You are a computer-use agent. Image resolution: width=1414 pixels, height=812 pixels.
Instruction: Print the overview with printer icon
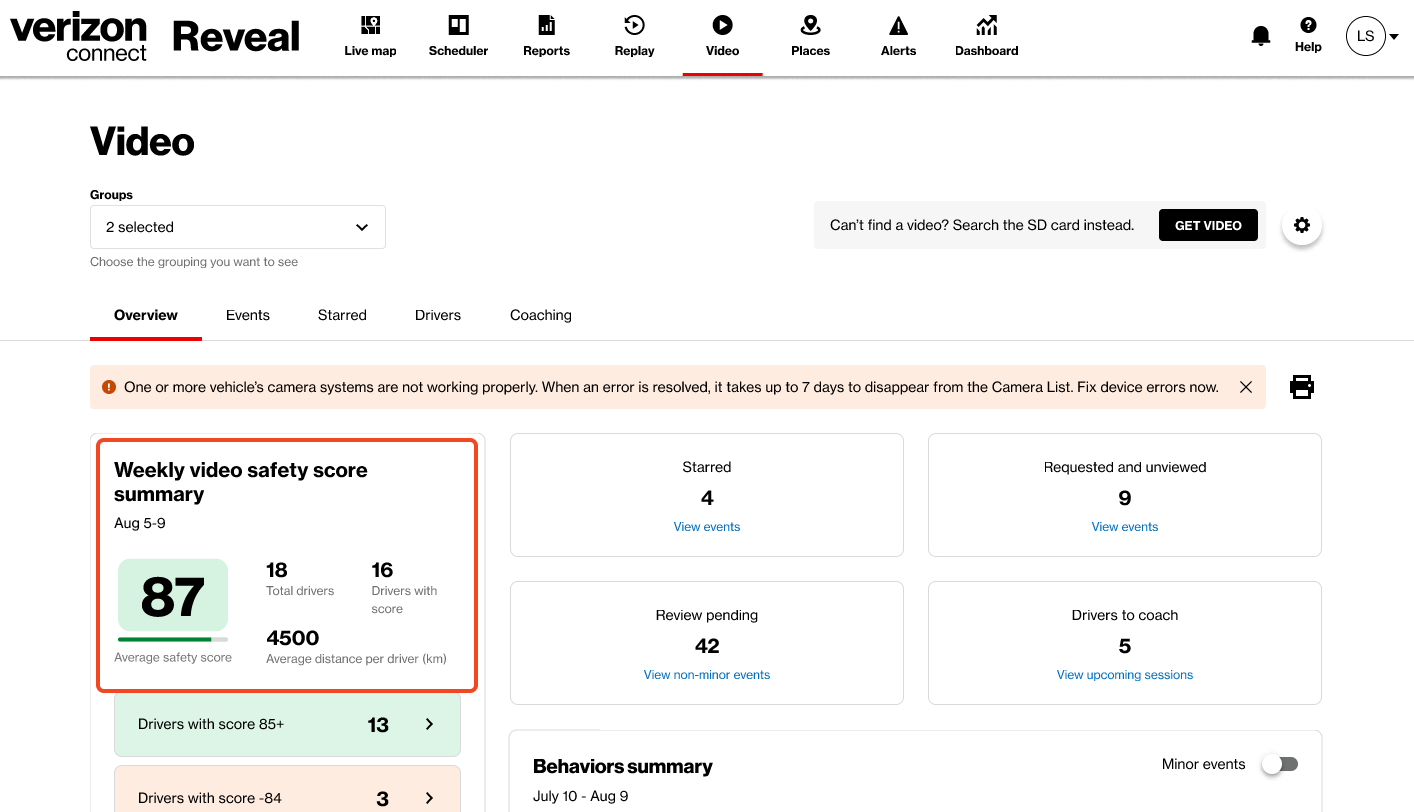pyautogui.click(x=1301, y=387)
